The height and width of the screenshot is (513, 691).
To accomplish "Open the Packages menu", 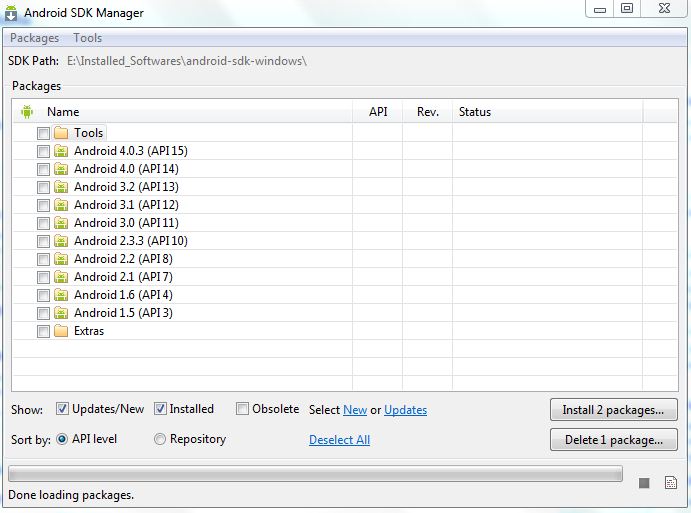I will tap(34, 38).
